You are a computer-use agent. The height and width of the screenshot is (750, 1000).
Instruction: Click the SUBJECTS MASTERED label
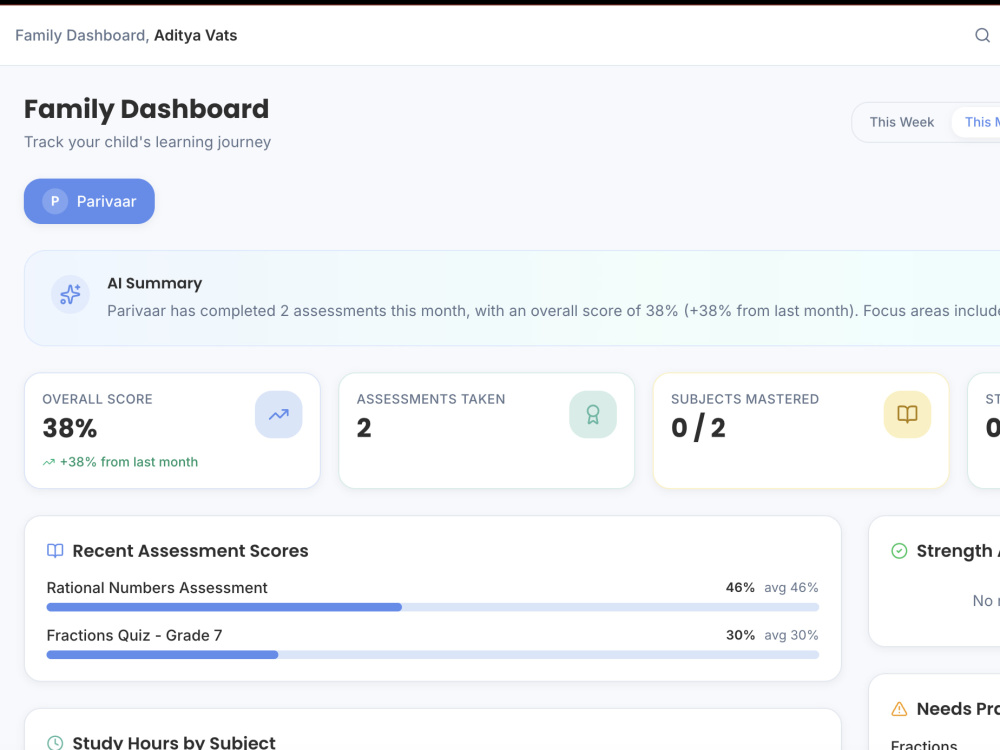pos(745,399)
